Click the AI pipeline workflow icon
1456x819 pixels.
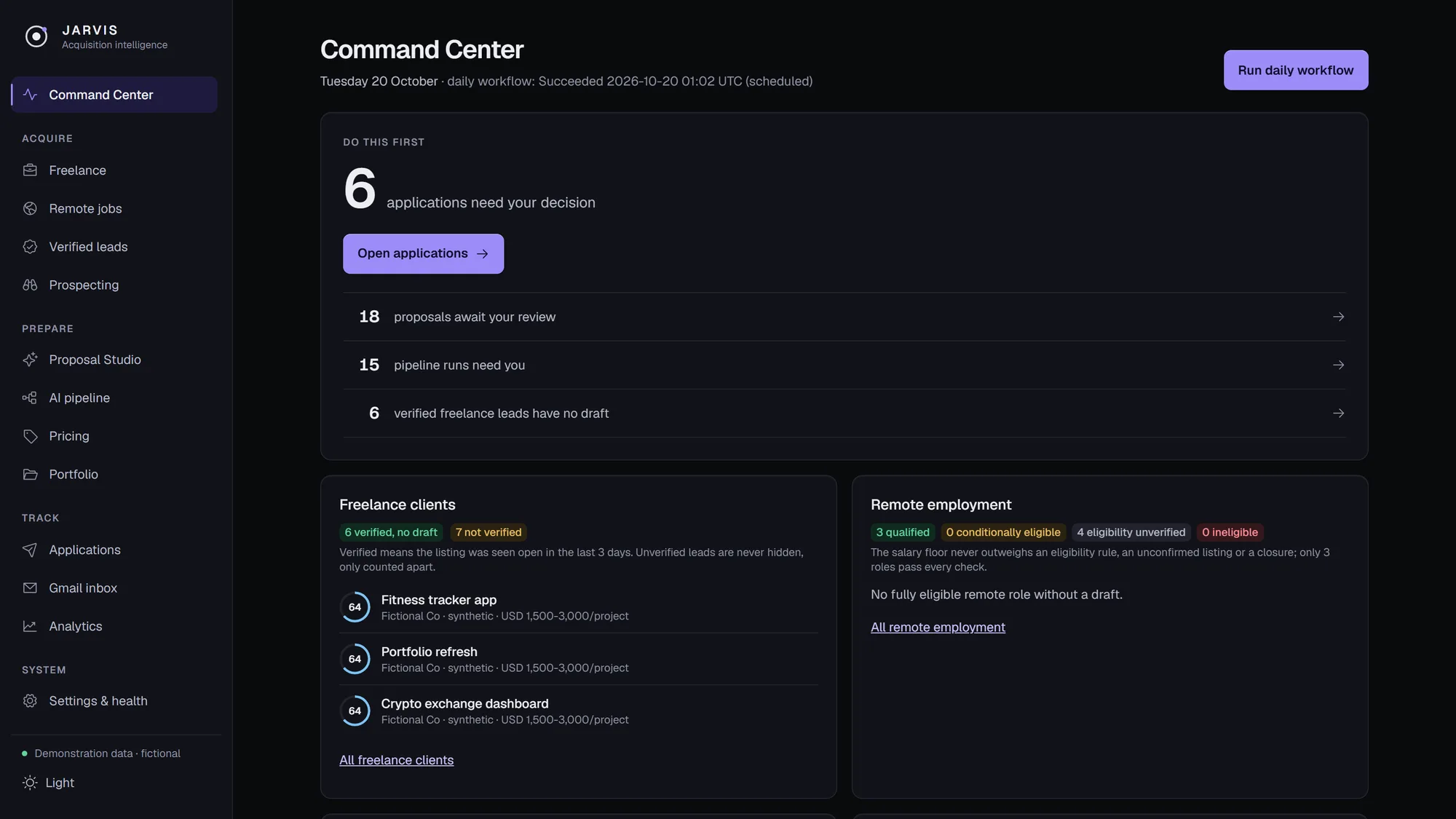click(x=30, y=397)
